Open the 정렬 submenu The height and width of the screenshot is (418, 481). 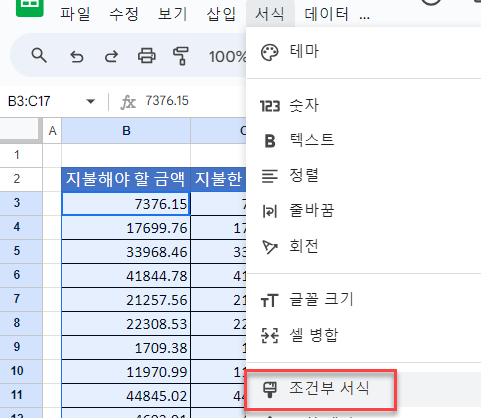(364, 175)
